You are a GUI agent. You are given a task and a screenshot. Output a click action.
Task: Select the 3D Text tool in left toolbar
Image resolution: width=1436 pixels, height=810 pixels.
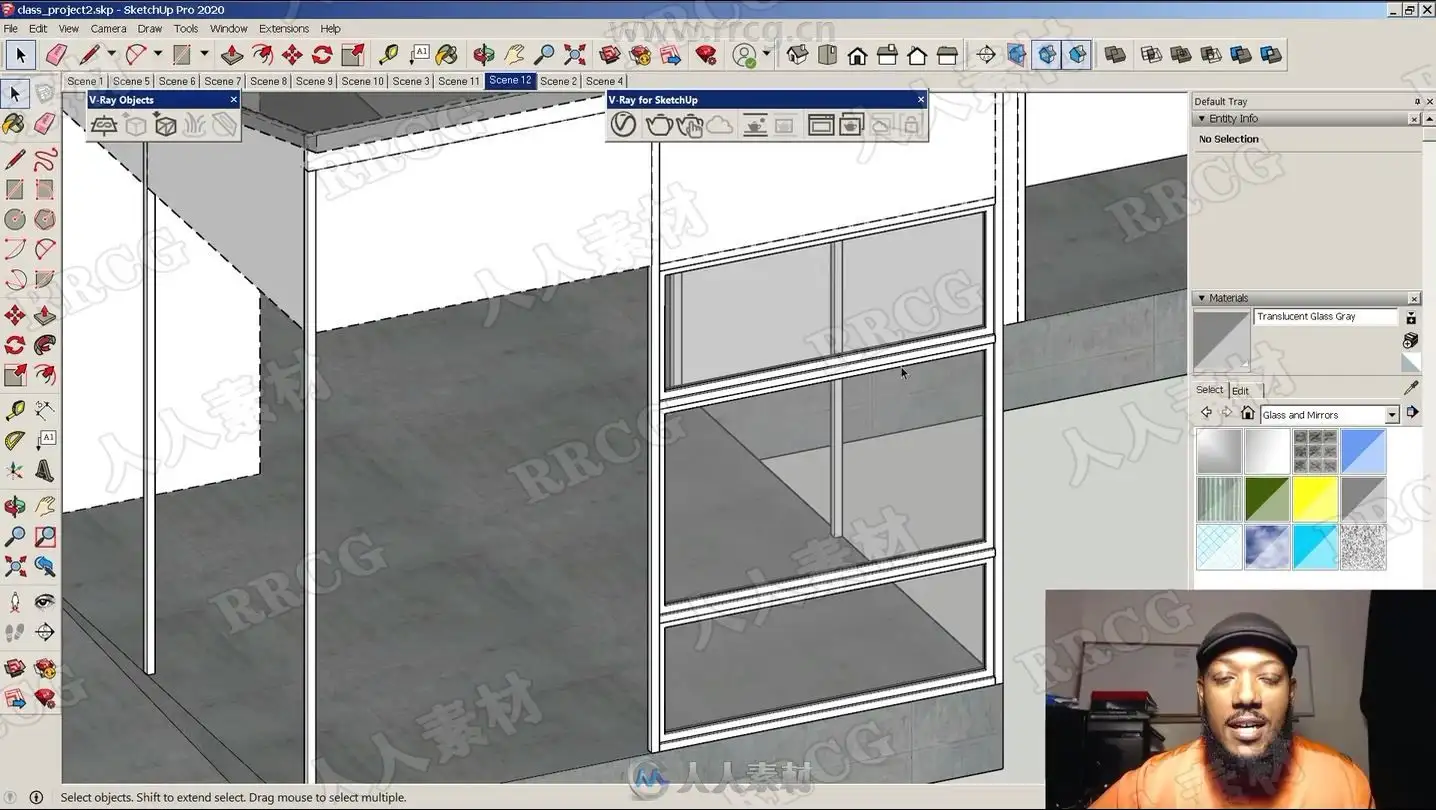pyautogui.click(x=45, y=469)
